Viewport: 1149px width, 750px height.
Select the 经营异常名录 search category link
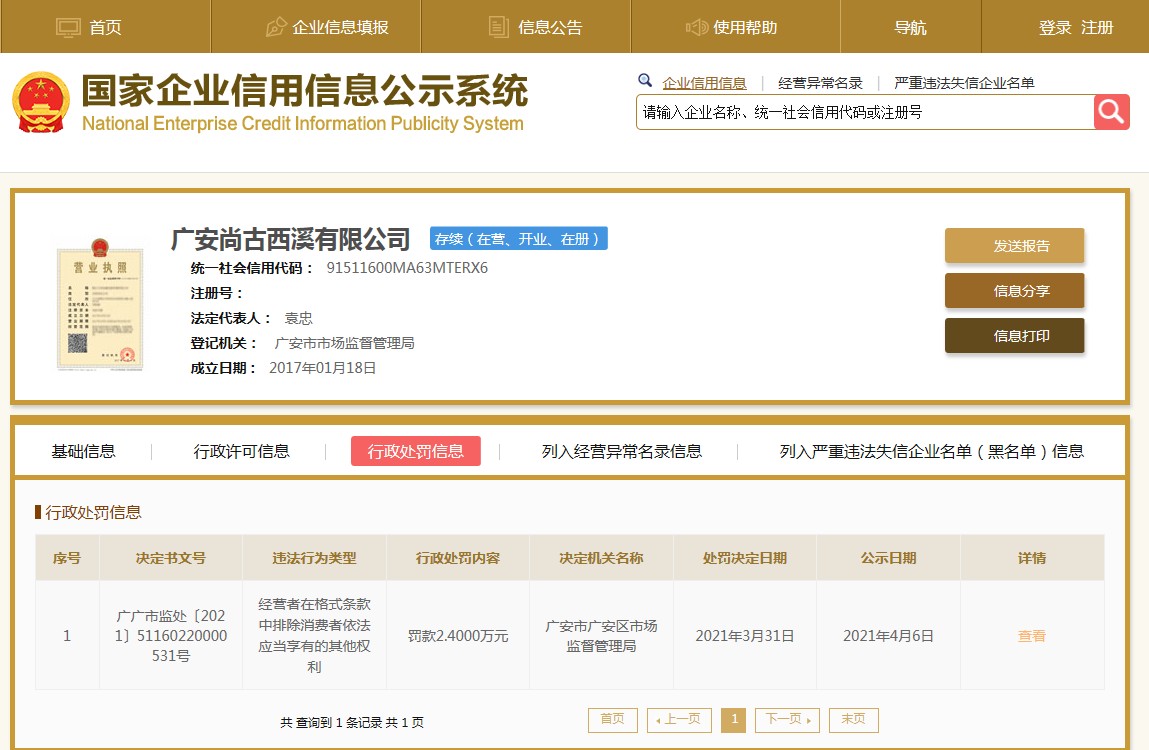[x=820, y=83]
